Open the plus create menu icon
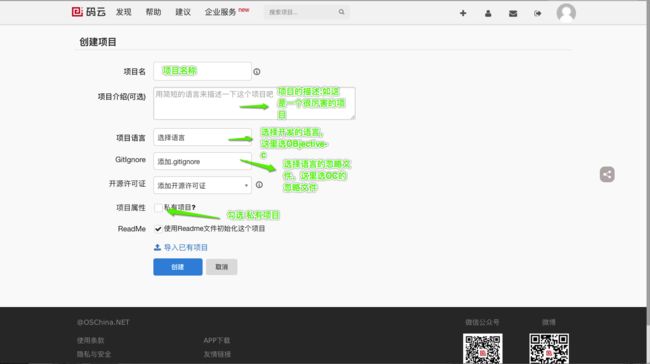Image resolution: width=650 pixels, height=364 pixels. click(463, 13)
